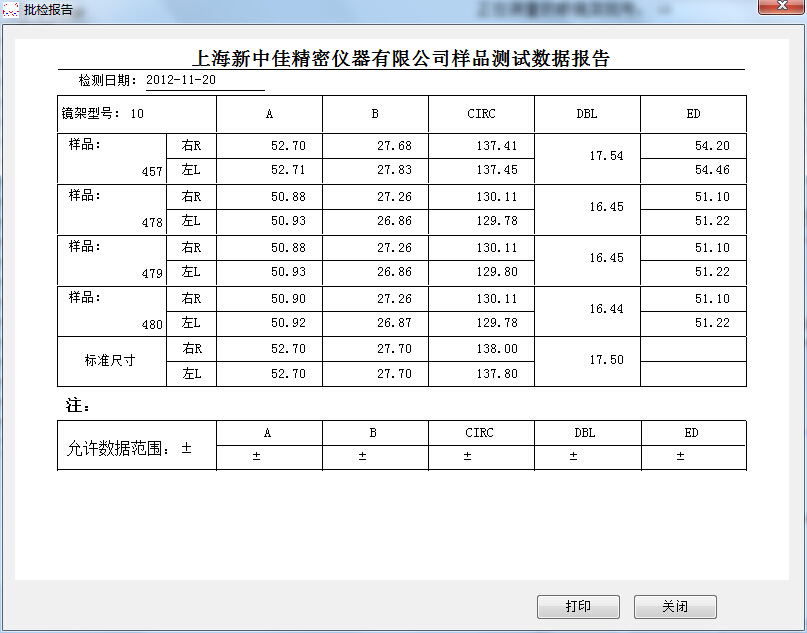This screenshot has height=633, width=807.
Task: Select B value 27.83 for sample 457
Action: coord(394,170)
